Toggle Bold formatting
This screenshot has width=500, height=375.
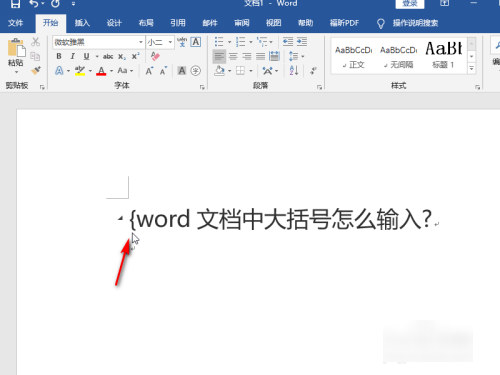click(x=59, y=56)
